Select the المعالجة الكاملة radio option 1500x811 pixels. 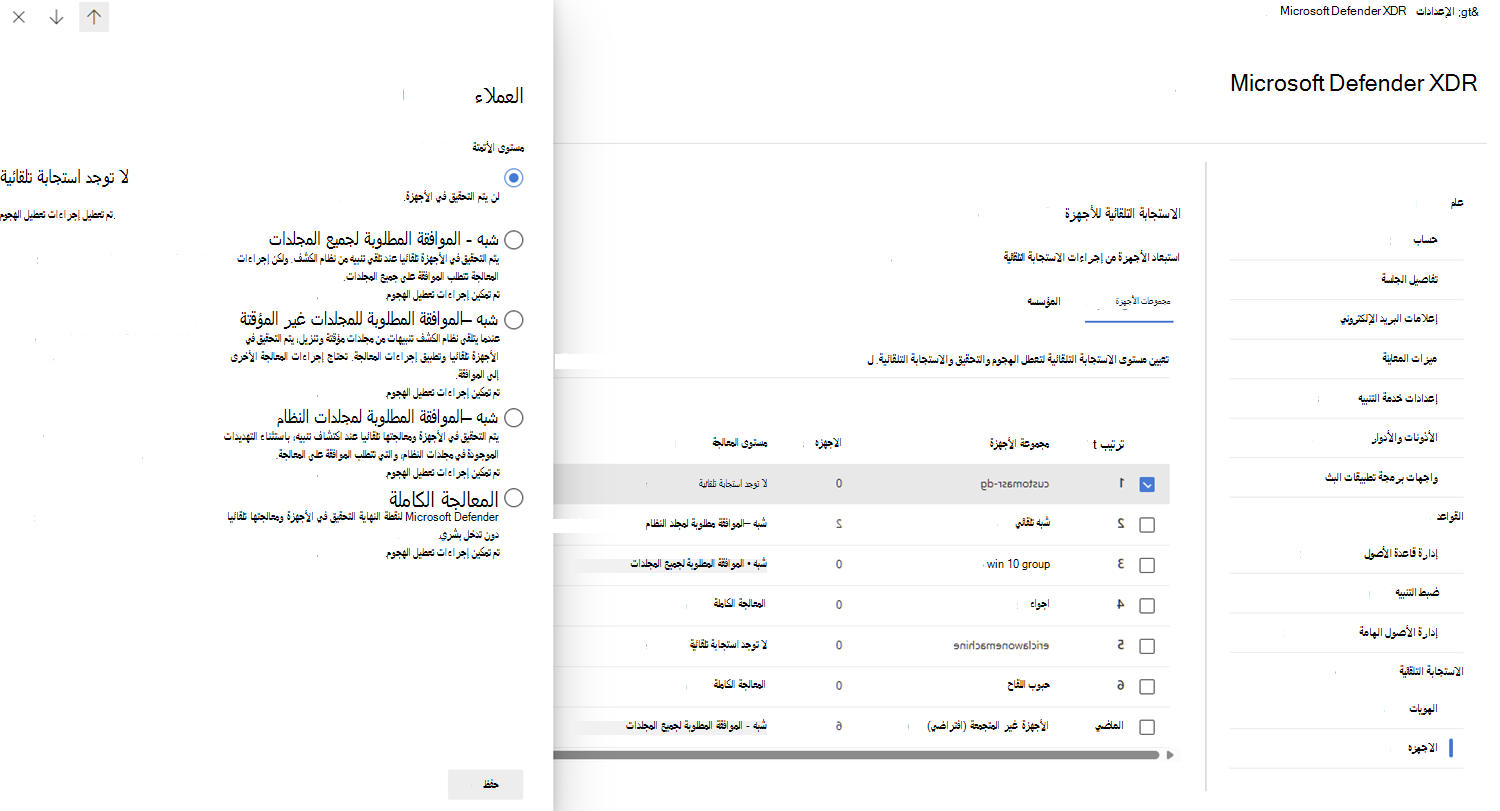click(514, 498)
